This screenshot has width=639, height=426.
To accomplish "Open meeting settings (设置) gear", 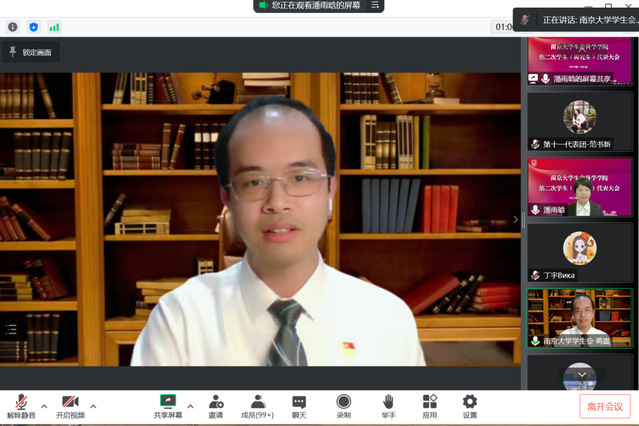I will (x=469, y=405).
